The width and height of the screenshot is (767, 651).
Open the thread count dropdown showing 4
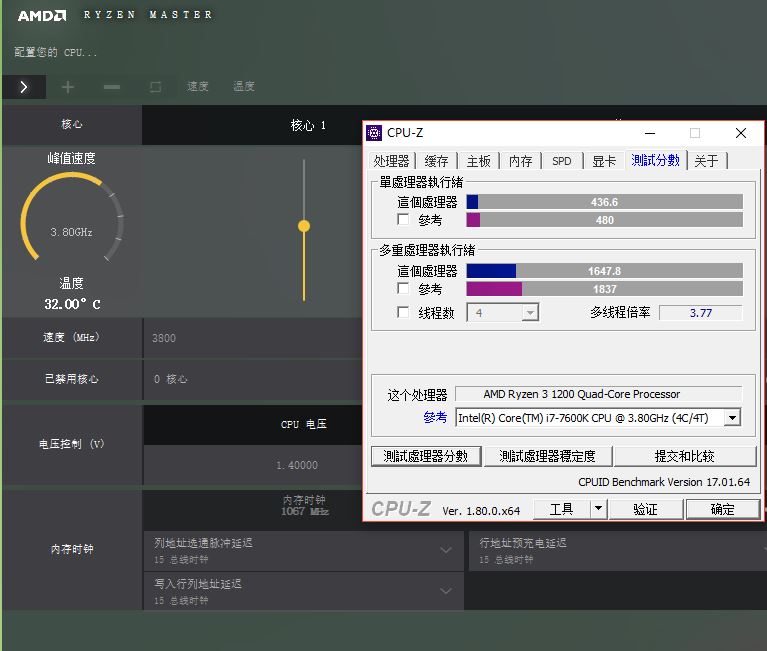click(x=530, y=313)
